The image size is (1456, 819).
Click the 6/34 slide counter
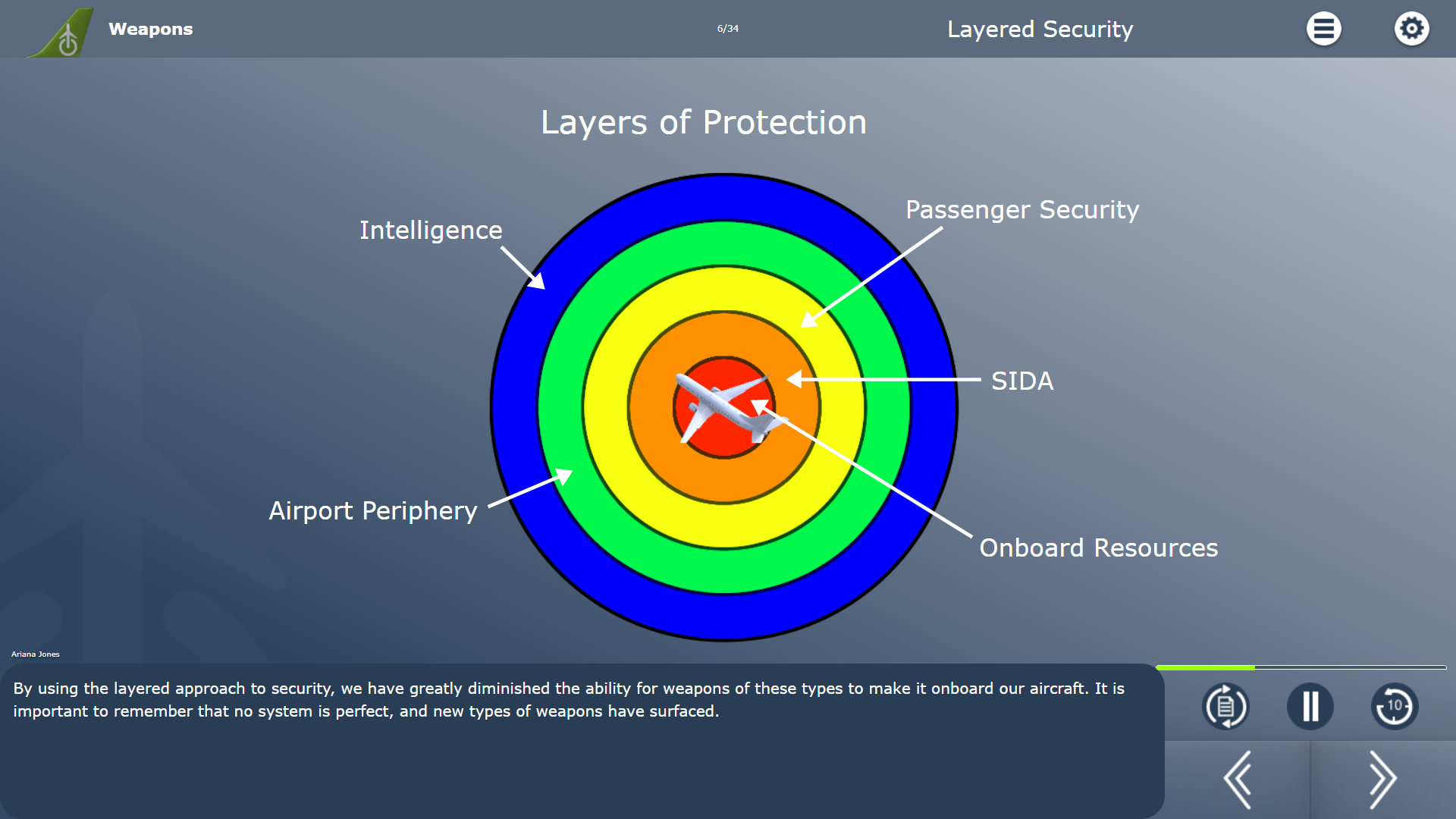point(727,29)
